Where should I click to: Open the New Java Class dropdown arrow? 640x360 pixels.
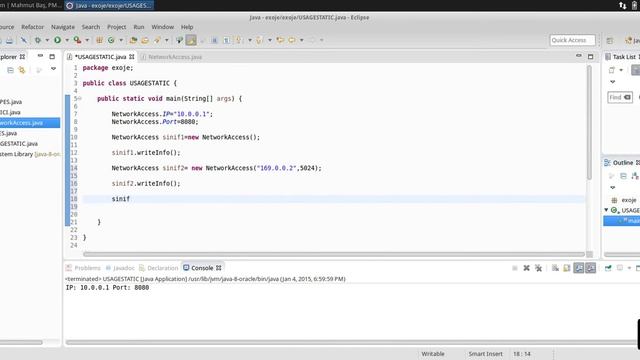pyautogui.click(x=121, y=40)
